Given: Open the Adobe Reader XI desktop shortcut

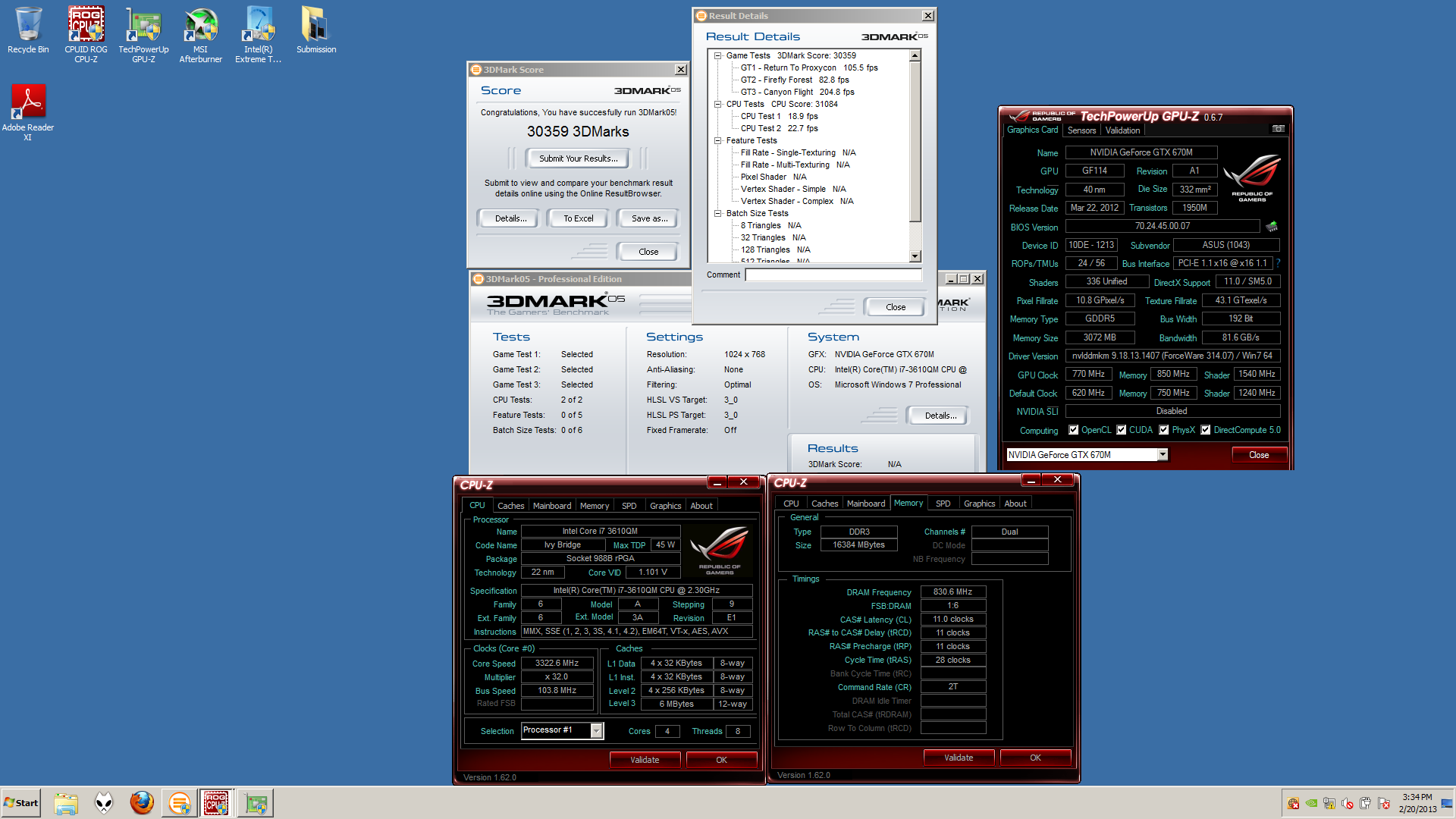Looking at the screenshot, I should (28, 112).
